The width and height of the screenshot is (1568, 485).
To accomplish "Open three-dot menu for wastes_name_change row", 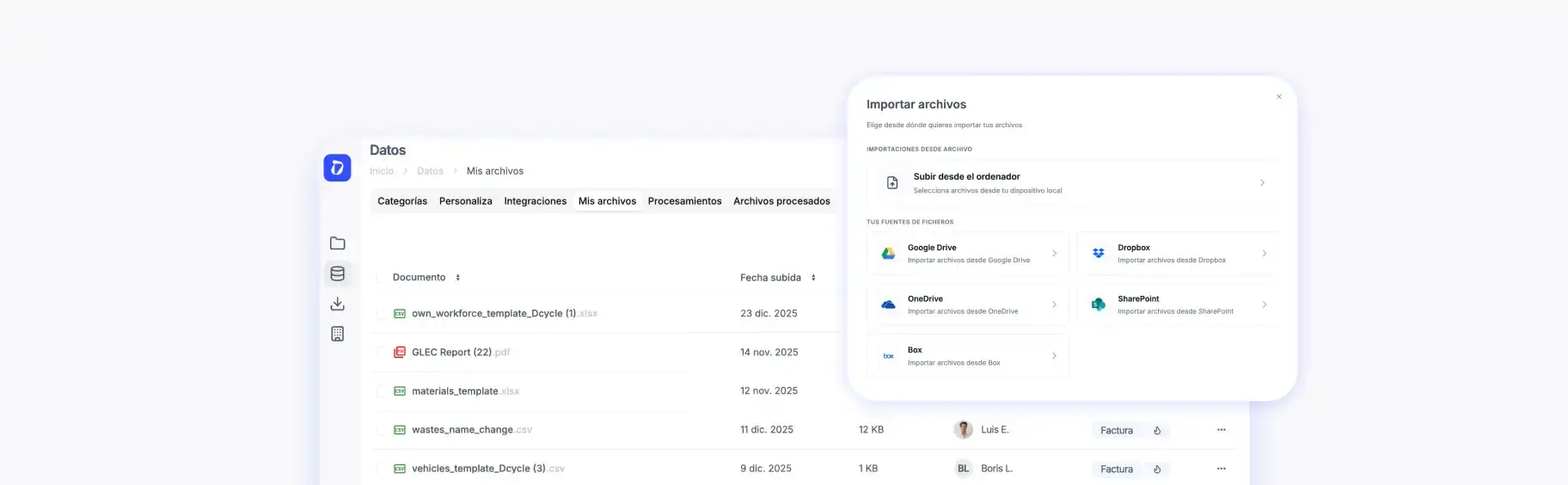I will point(1221,430).
